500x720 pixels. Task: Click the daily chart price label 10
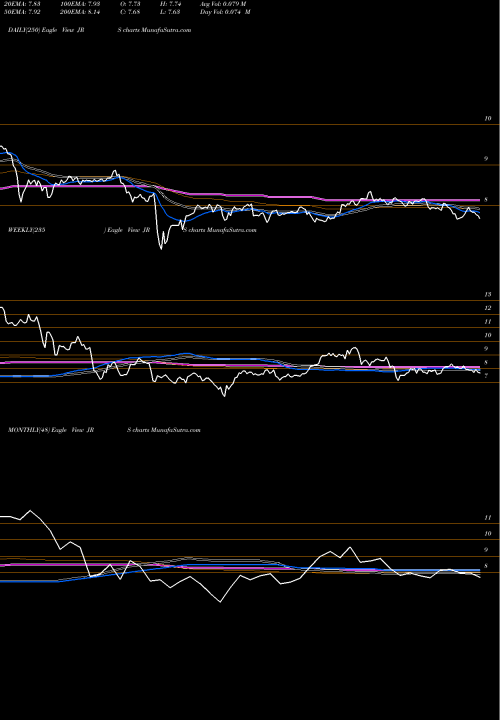coord(488,118)
